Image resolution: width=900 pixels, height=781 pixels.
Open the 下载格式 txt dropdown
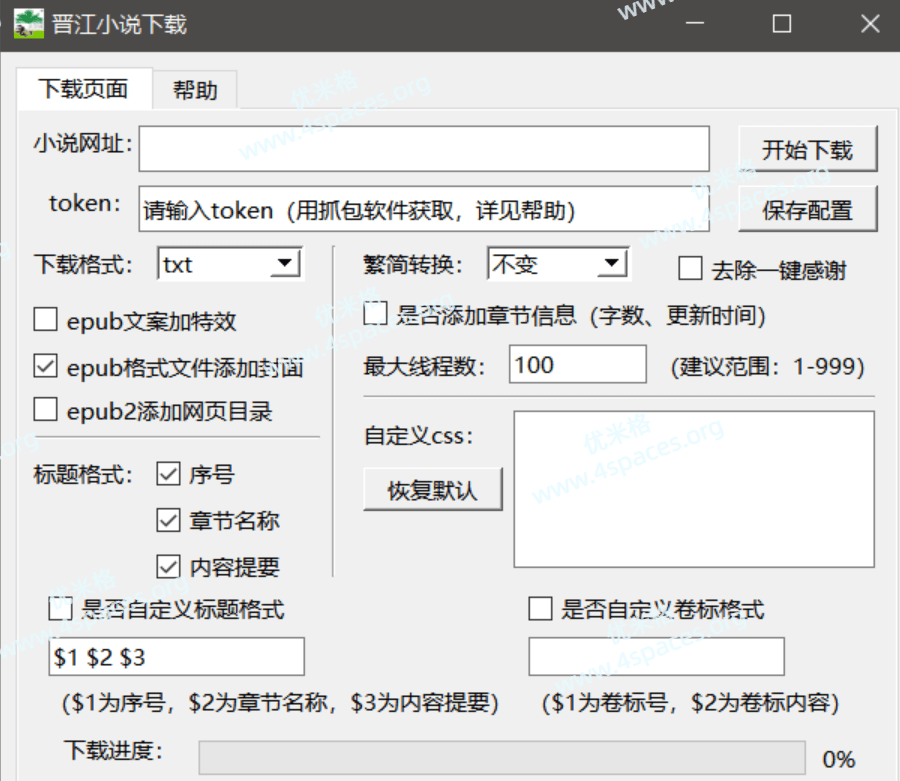click(286, 264)
